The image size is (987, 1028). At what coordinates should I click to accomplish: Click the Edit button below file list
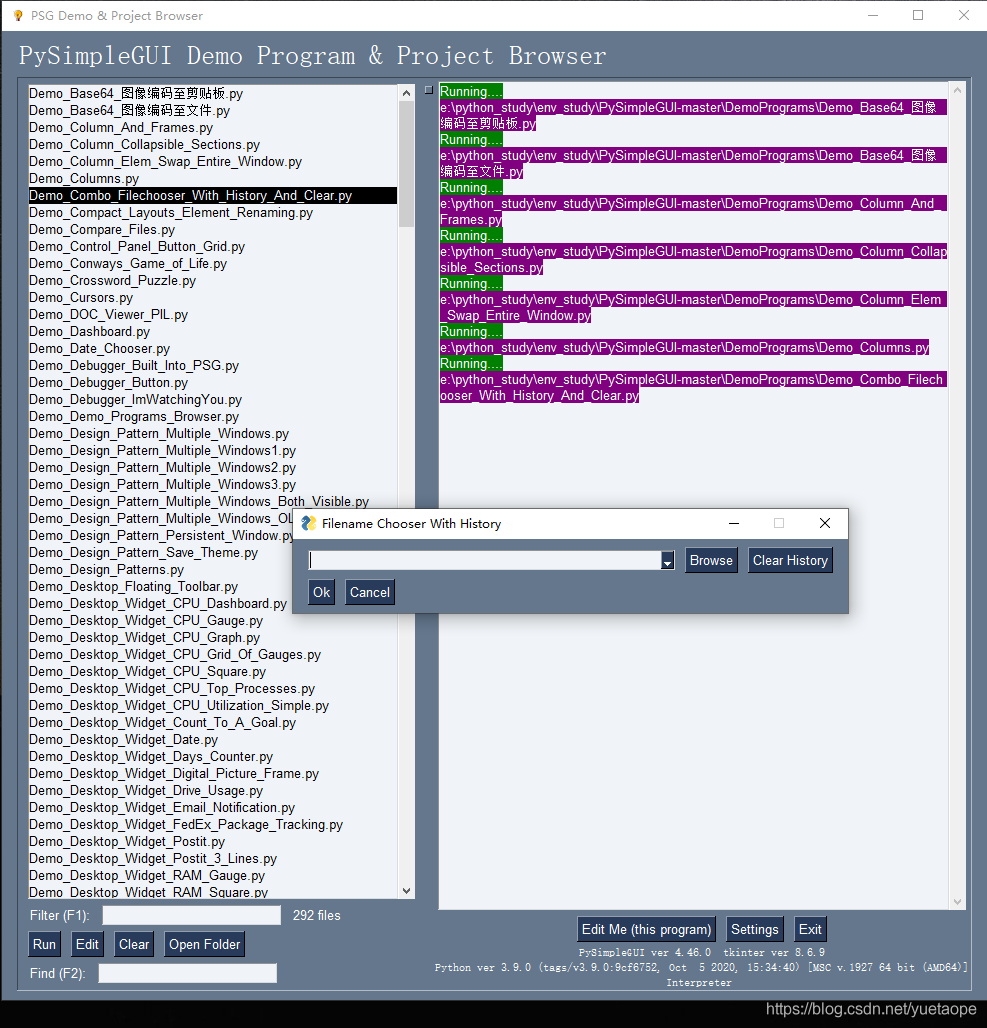(x=87, y=944)
